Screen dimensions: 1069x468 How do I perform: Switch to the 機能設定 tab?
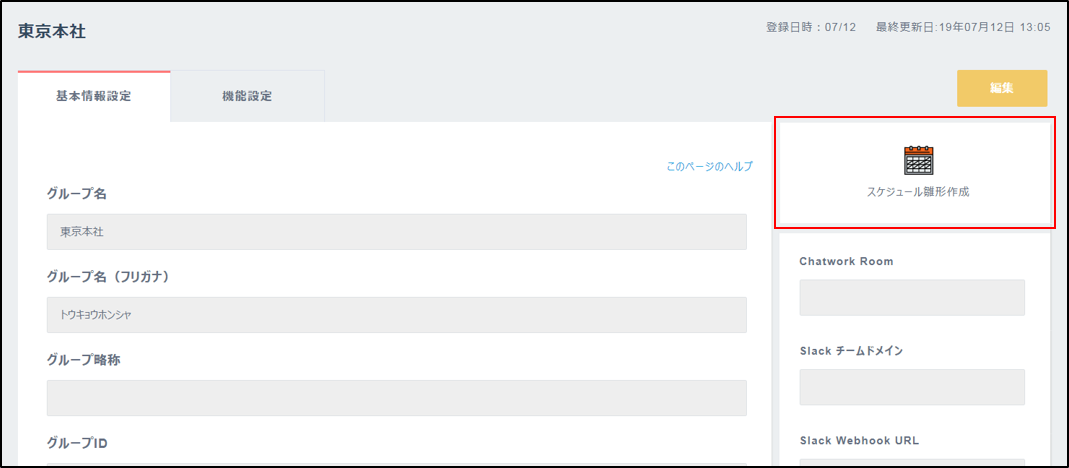click(247, 96)
